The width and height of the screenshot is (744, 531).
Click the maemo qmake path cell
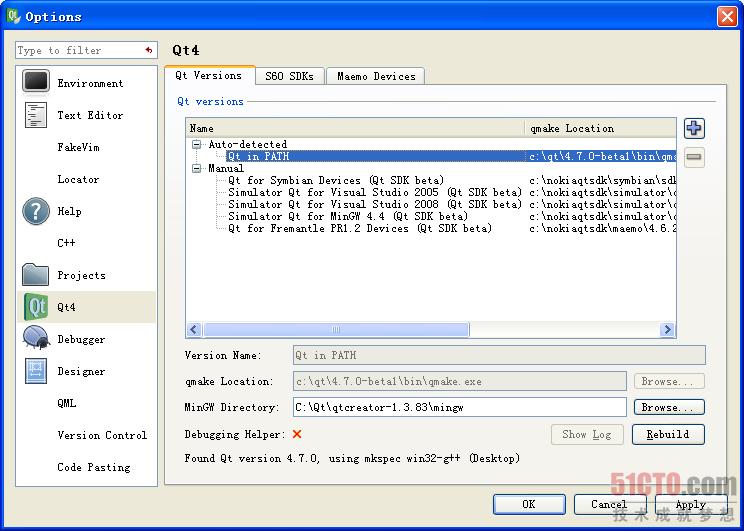pyautogui.click(x=602, y=228)
